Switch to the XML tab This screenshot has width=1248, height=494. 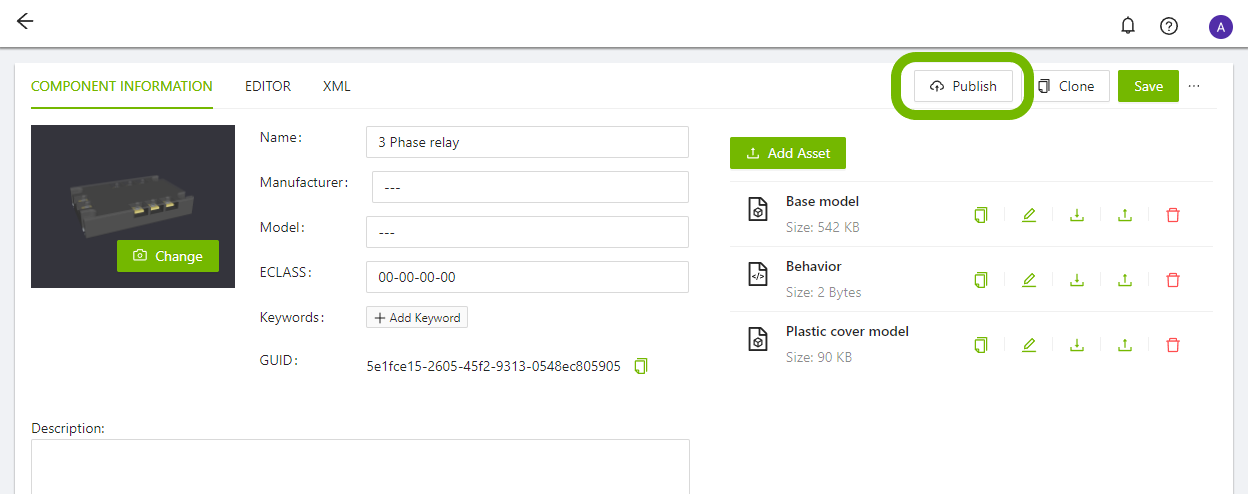(337, 86)
